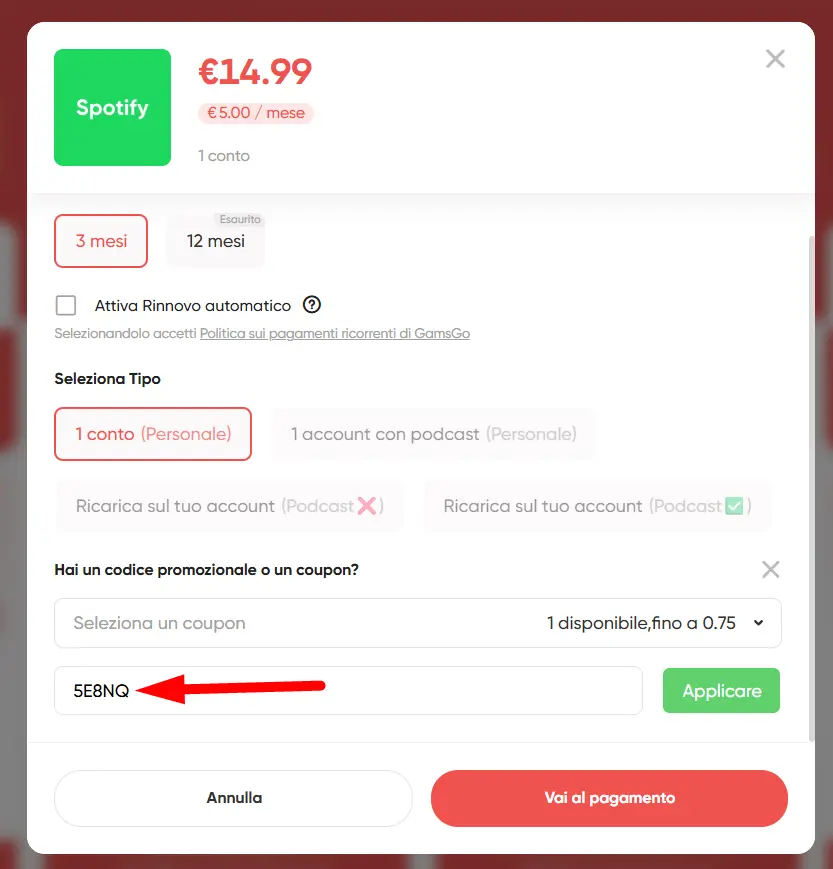
Task: Open the help tooltip beside Rinnovo automatico
Action: tap(312, 305)
